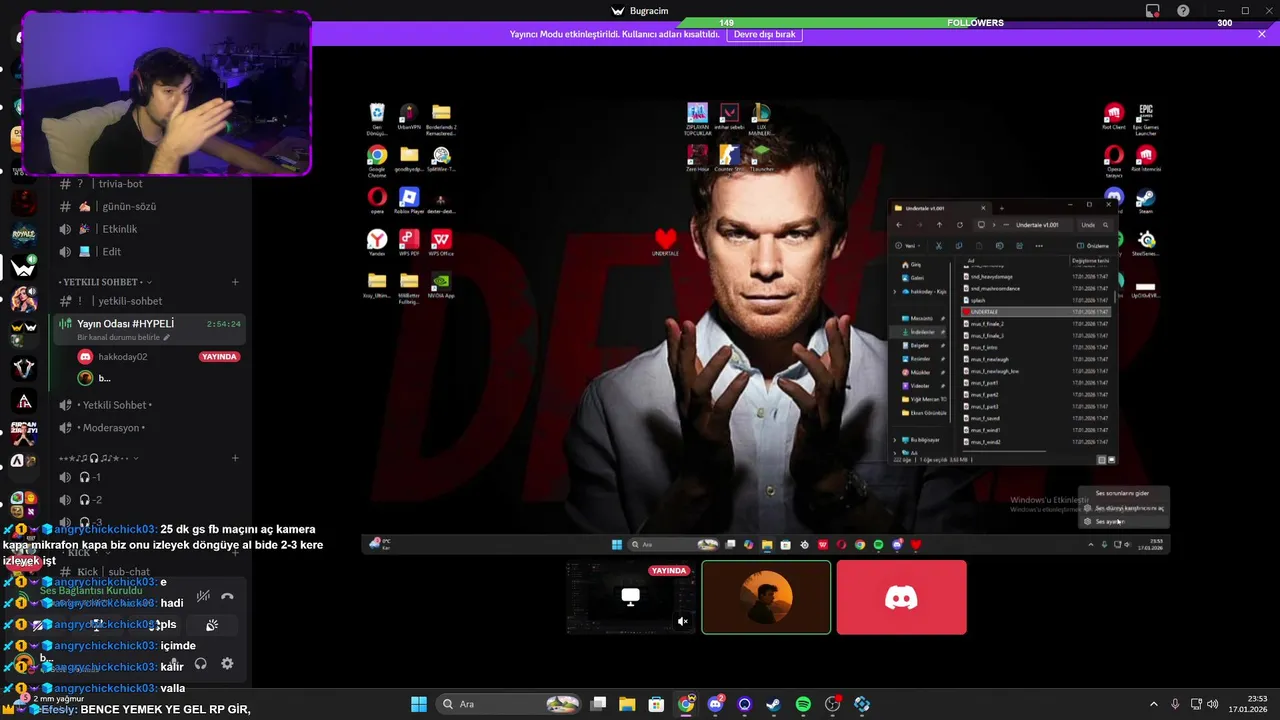Disconnect from the voice call

pyautogui.click(x=227, y=596)
